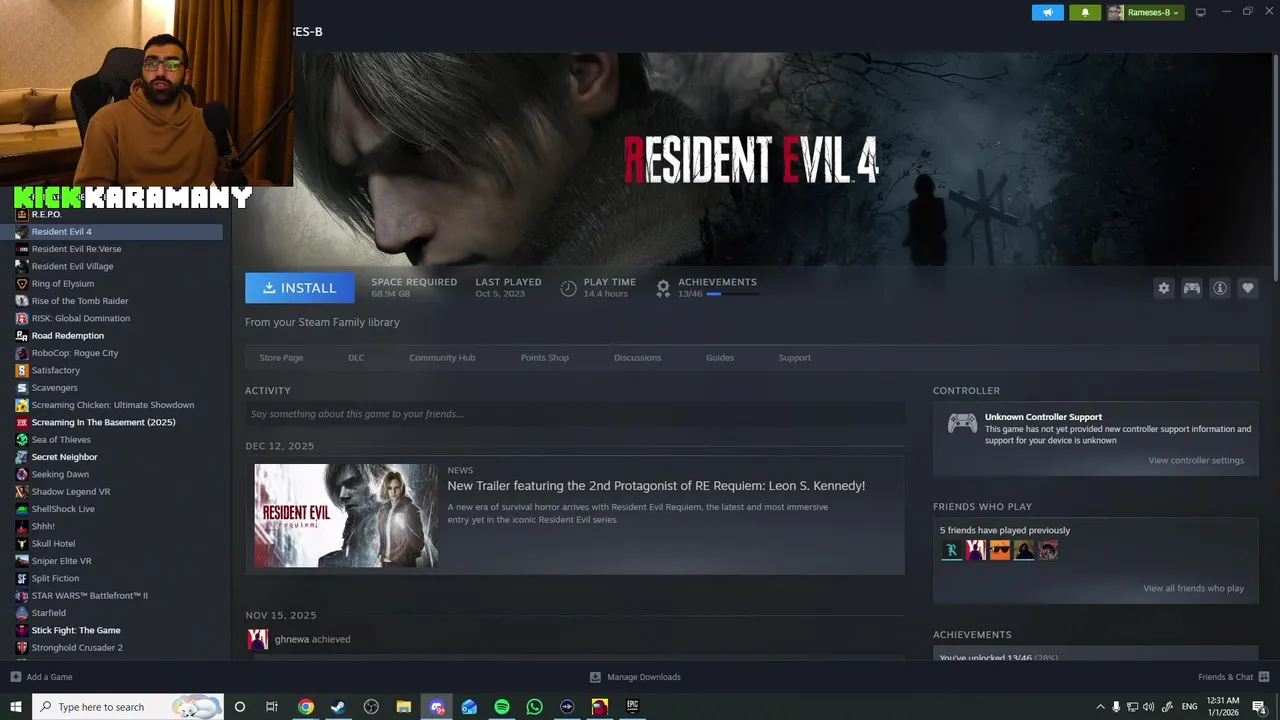Click the blue Install button
1280x720 pixels.
[x=299, y=288]
